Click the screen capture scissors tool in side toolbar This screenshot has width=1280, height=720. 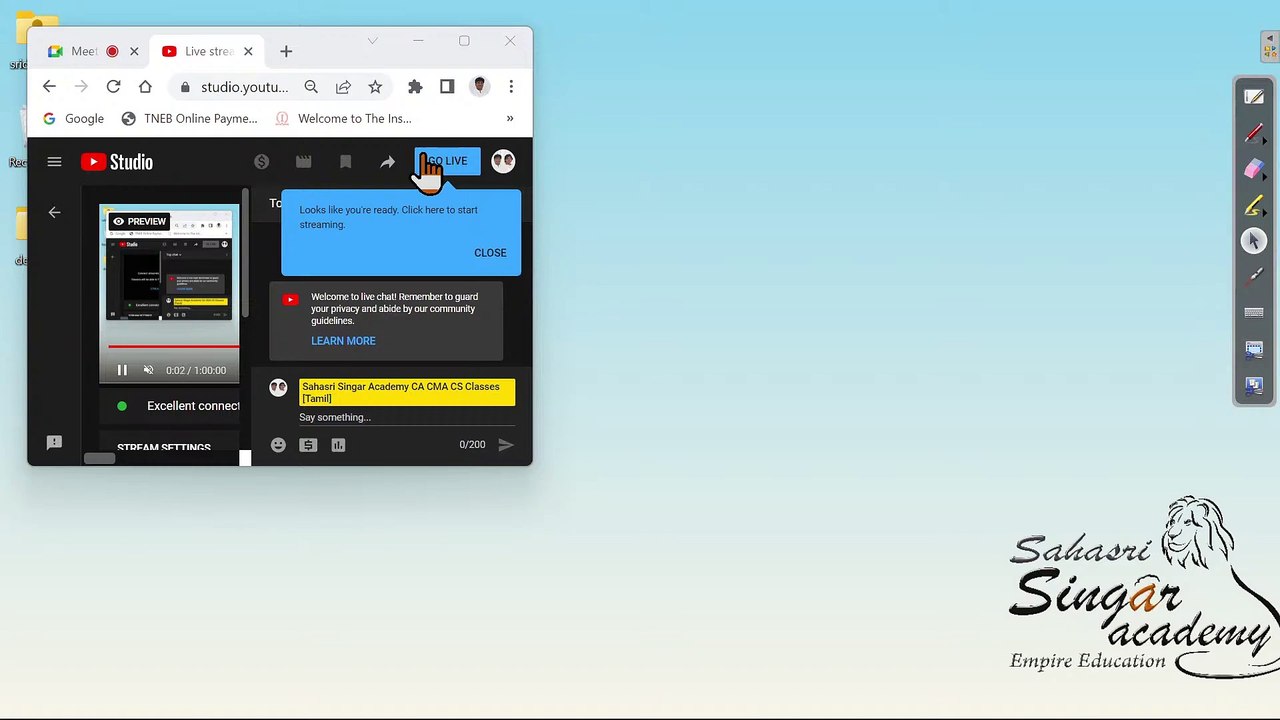point(1254,349)
